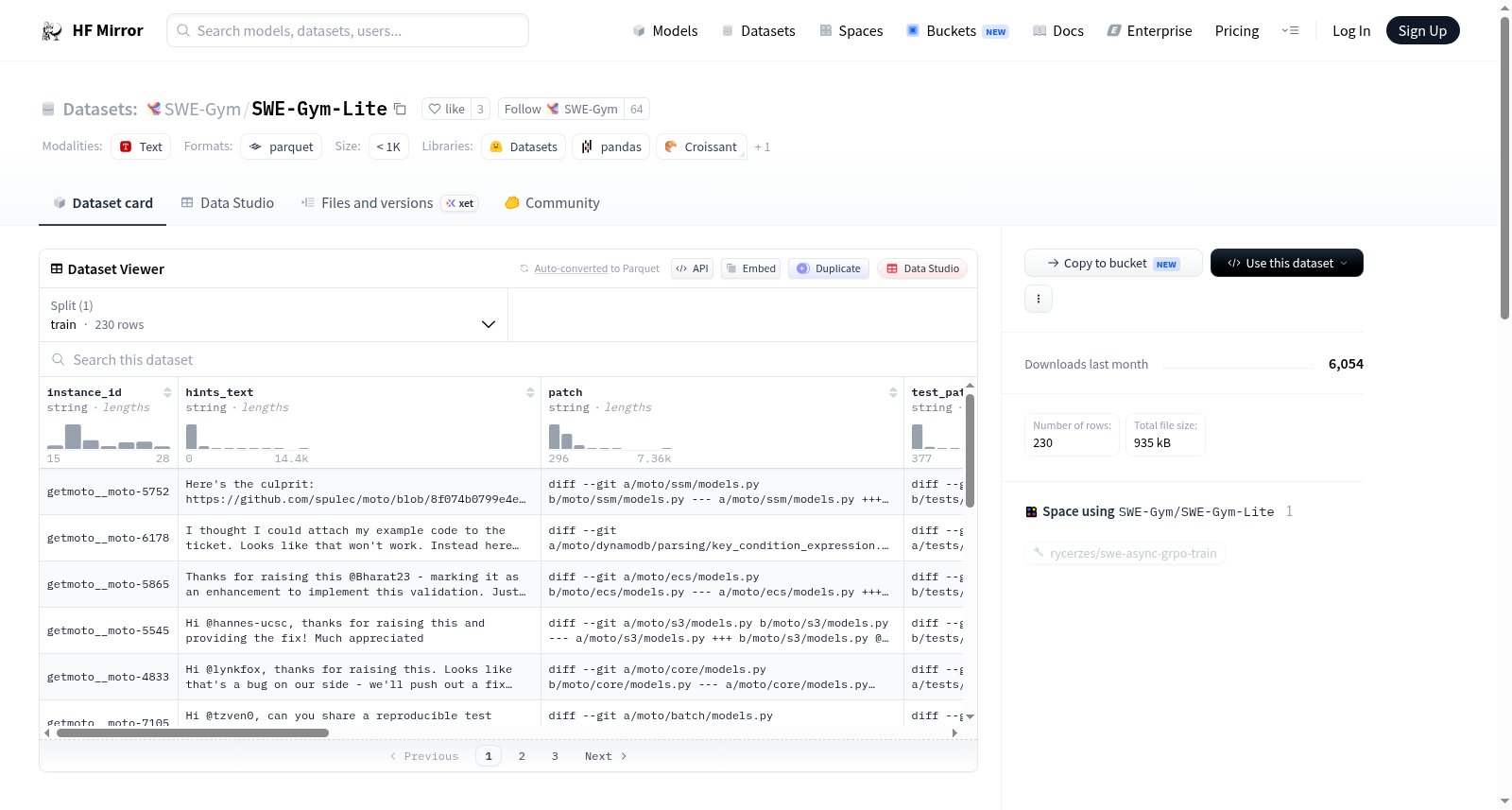Image resolution: width=1512 pixels, height=810 pixels.
Task: Open Data Studio from the viewer header
Action: 922,268
